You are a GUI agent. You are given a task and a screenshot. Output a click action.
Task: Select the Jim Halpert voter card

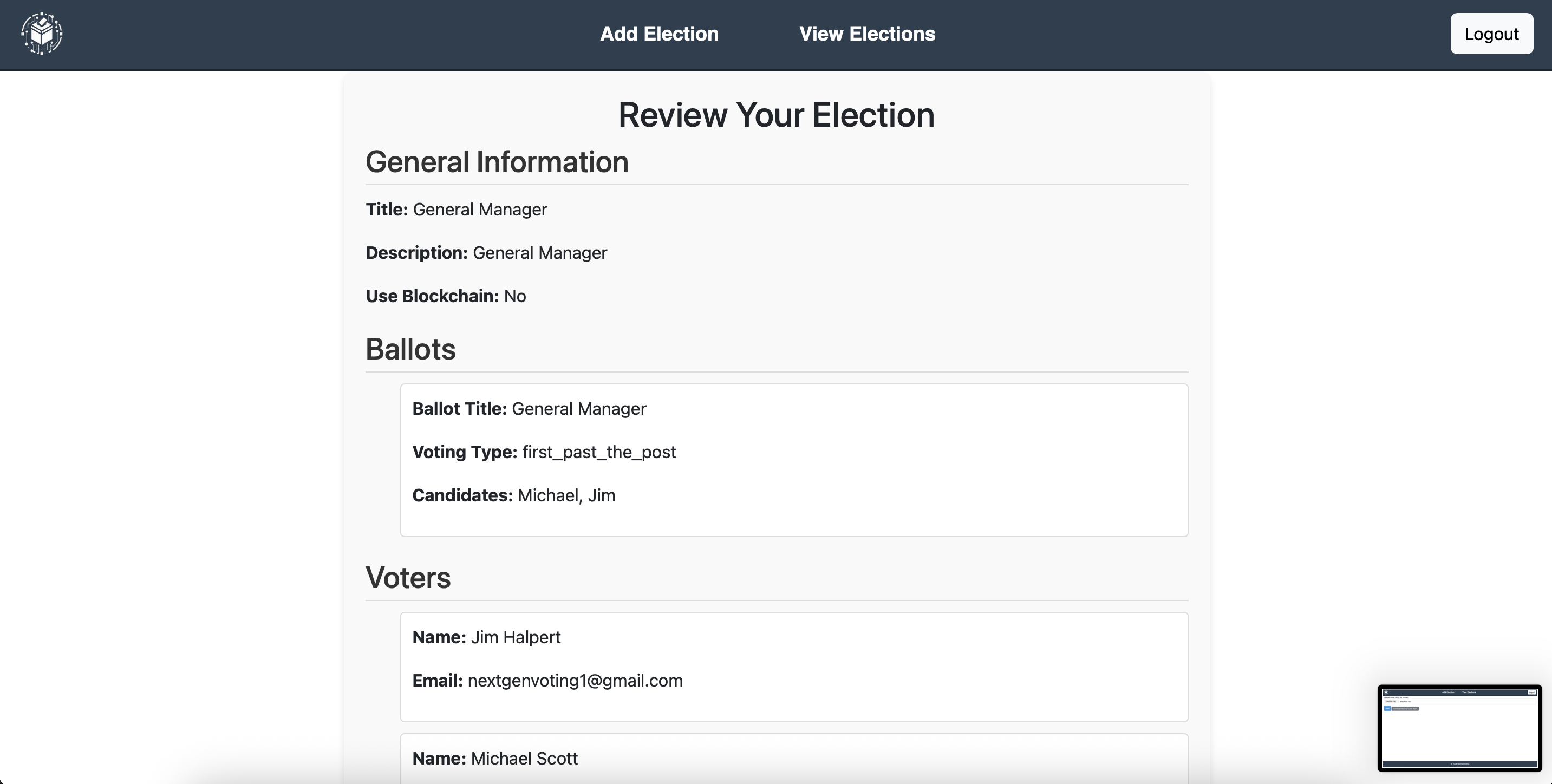pos(793,666)
